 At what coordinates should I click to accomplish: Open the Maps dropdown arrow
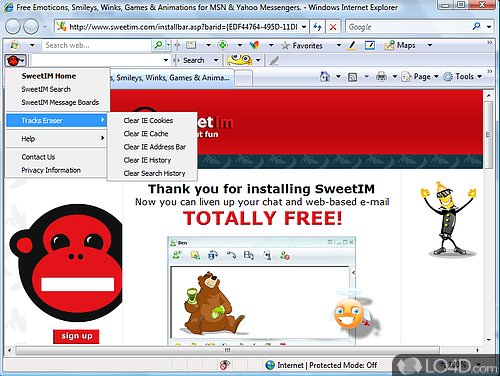click(x=430, y=45)
